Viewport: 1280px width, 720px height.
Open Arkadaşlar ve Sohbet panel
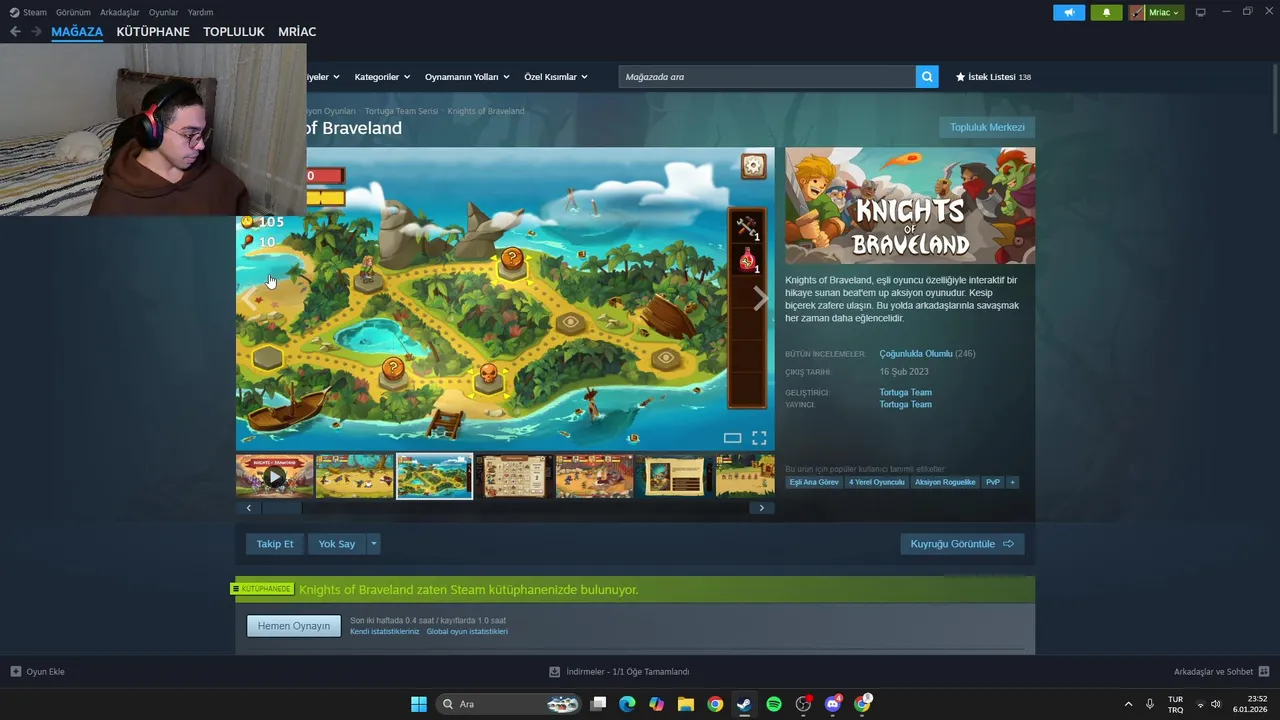point(1222,672)
